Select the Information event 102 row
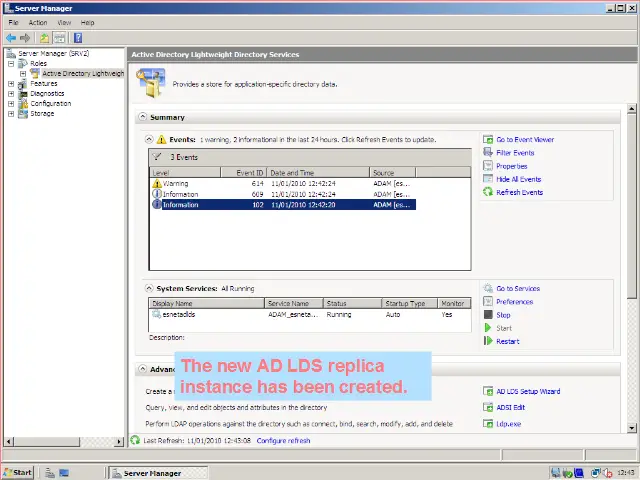This screenshot has height=480, width=640. pos(283,204)
